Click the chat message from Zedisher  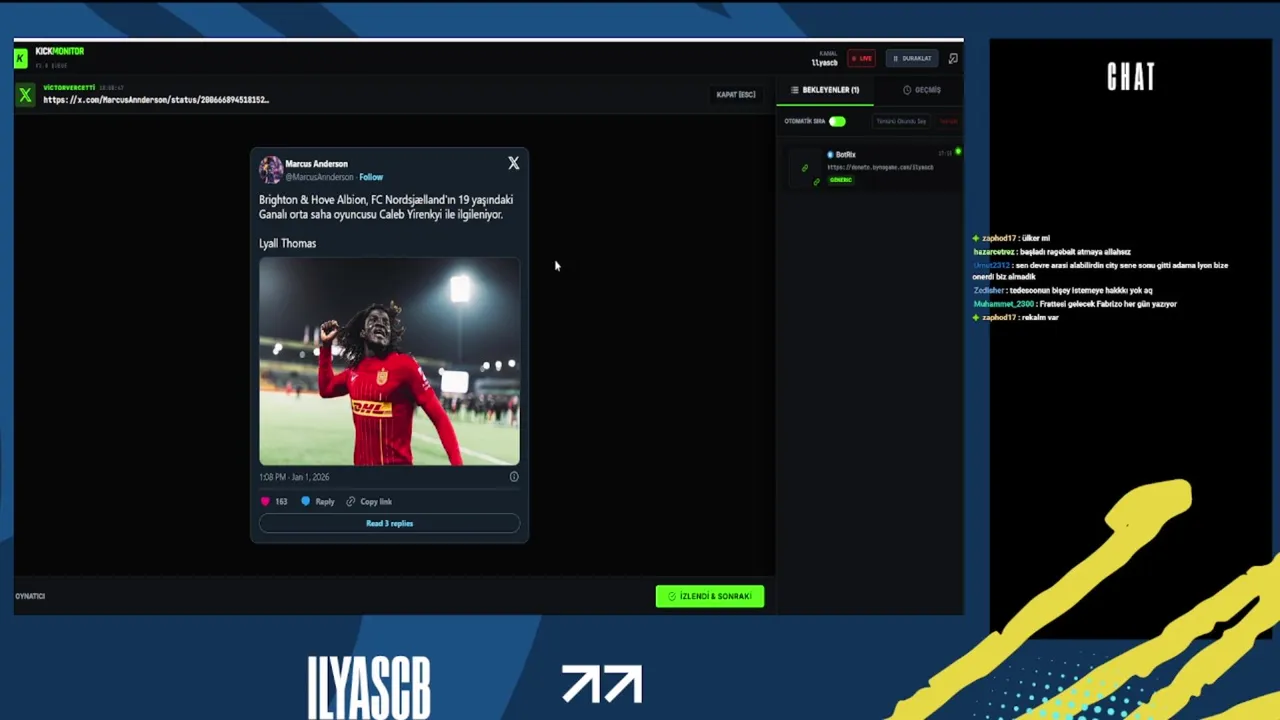1063,290
